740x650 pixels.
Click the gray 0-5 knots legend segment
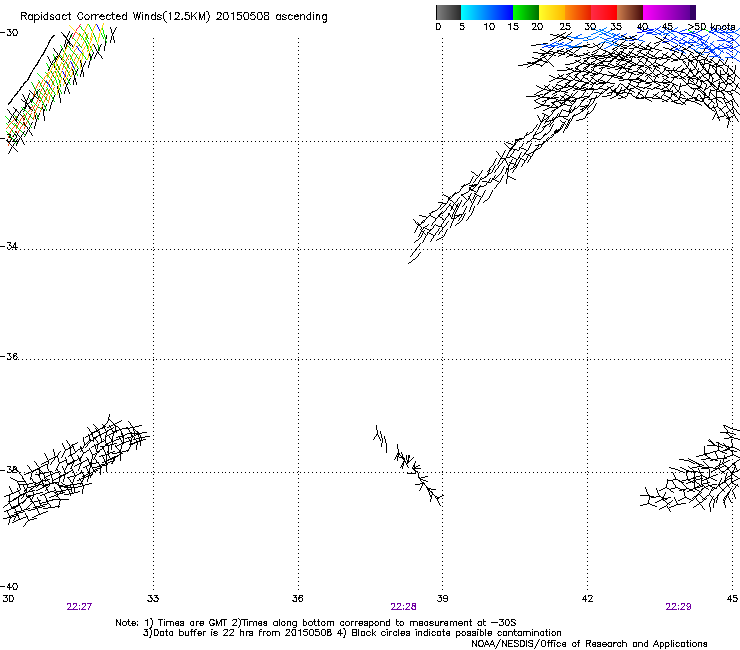(x=448, y=12)
